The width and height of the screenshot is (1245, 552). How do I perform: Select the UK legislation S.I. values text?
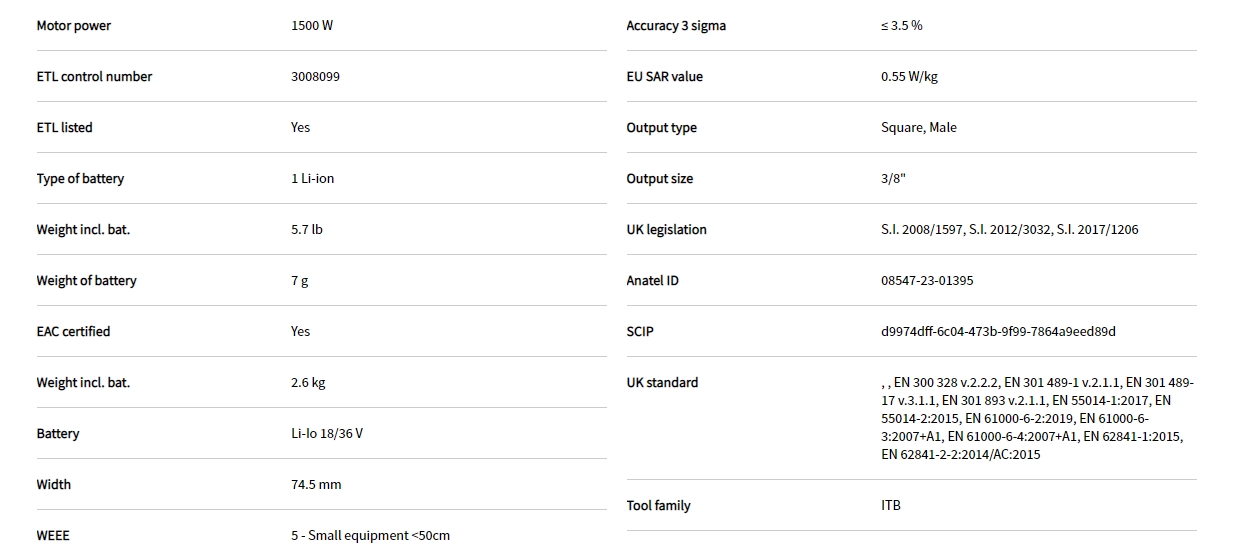point(1009,230)
